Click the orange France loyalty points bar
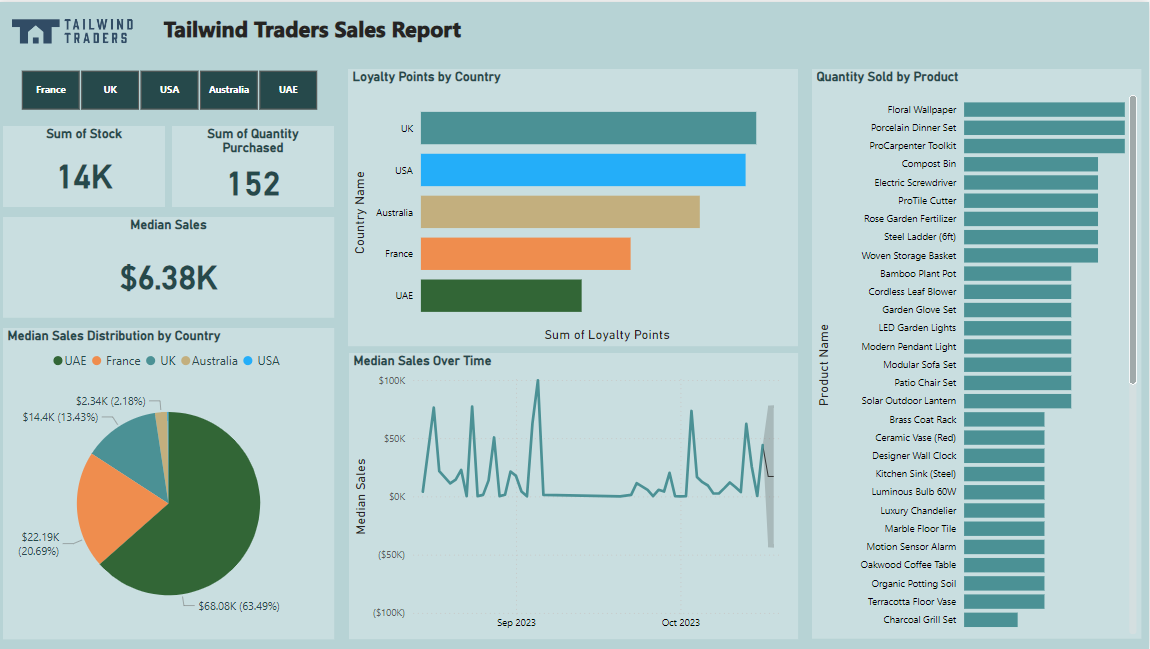1150x649 pixels. (x=526, y=254)
